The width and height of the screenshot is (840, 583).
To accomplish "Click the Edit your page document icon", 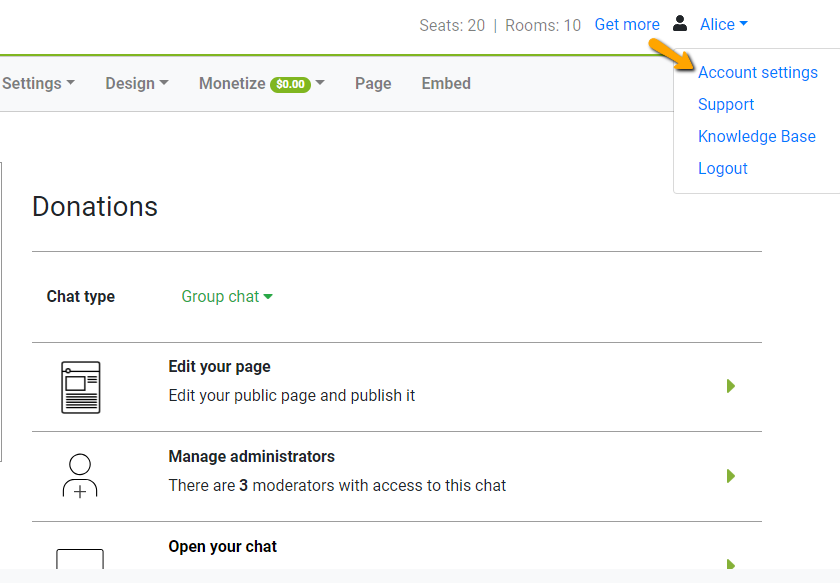I will (x=80, y=387).
